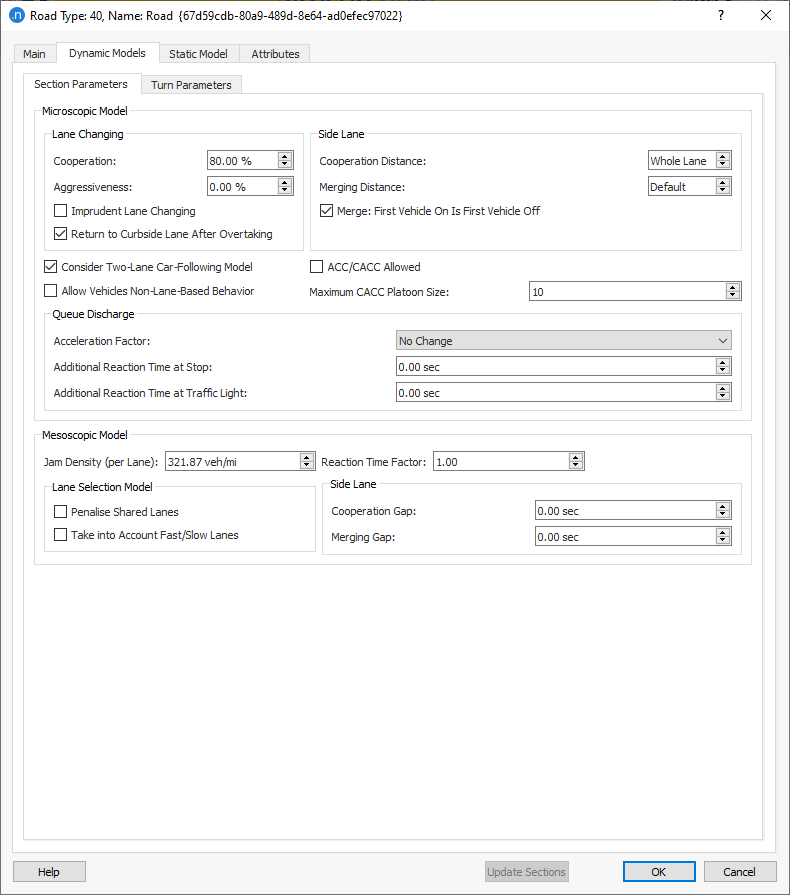Screen dimensions: 790x895
Task: Increase Cooperation value with up arrow
Action: tap(285, 156)
